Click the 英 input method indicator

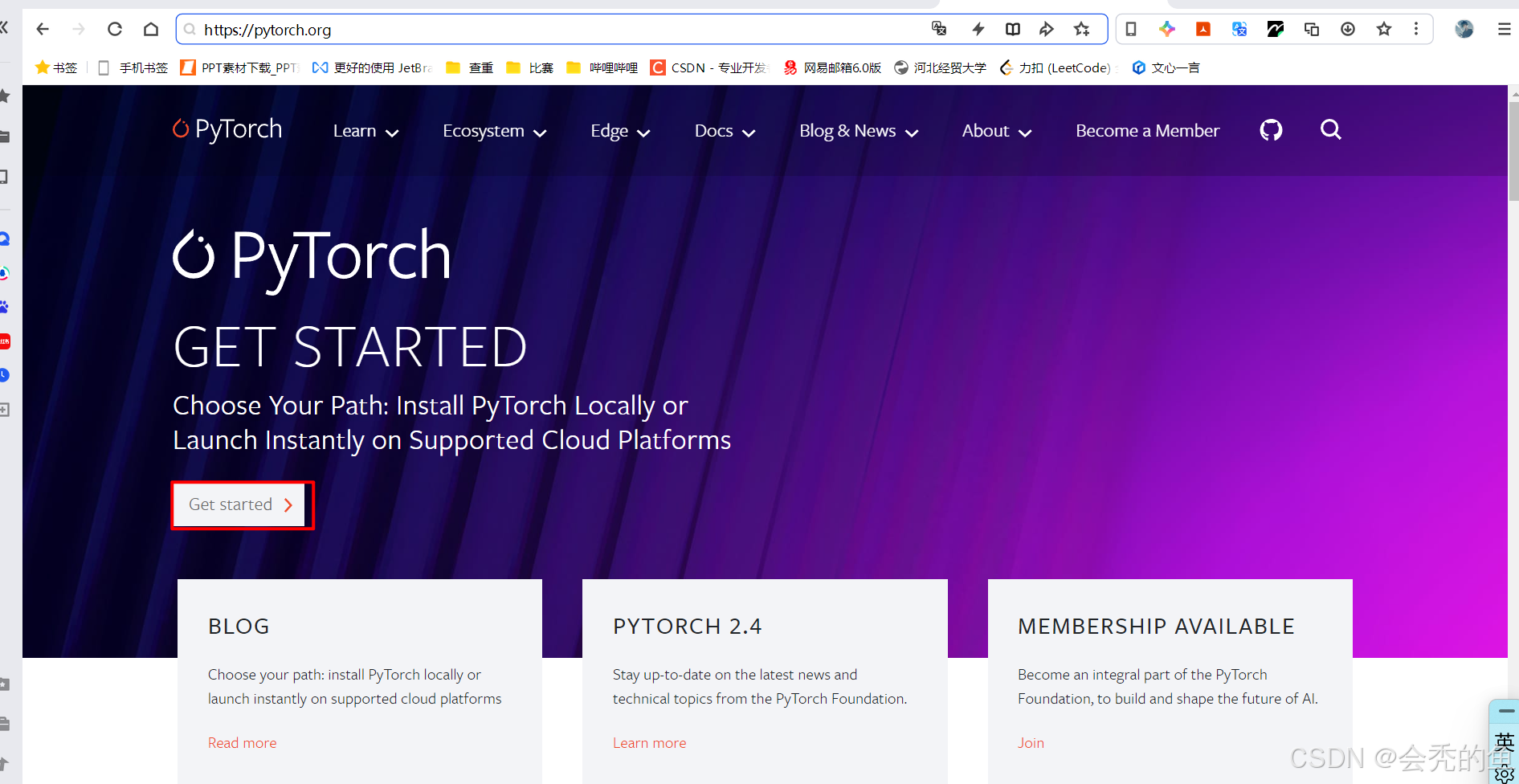click(1505, 741)
